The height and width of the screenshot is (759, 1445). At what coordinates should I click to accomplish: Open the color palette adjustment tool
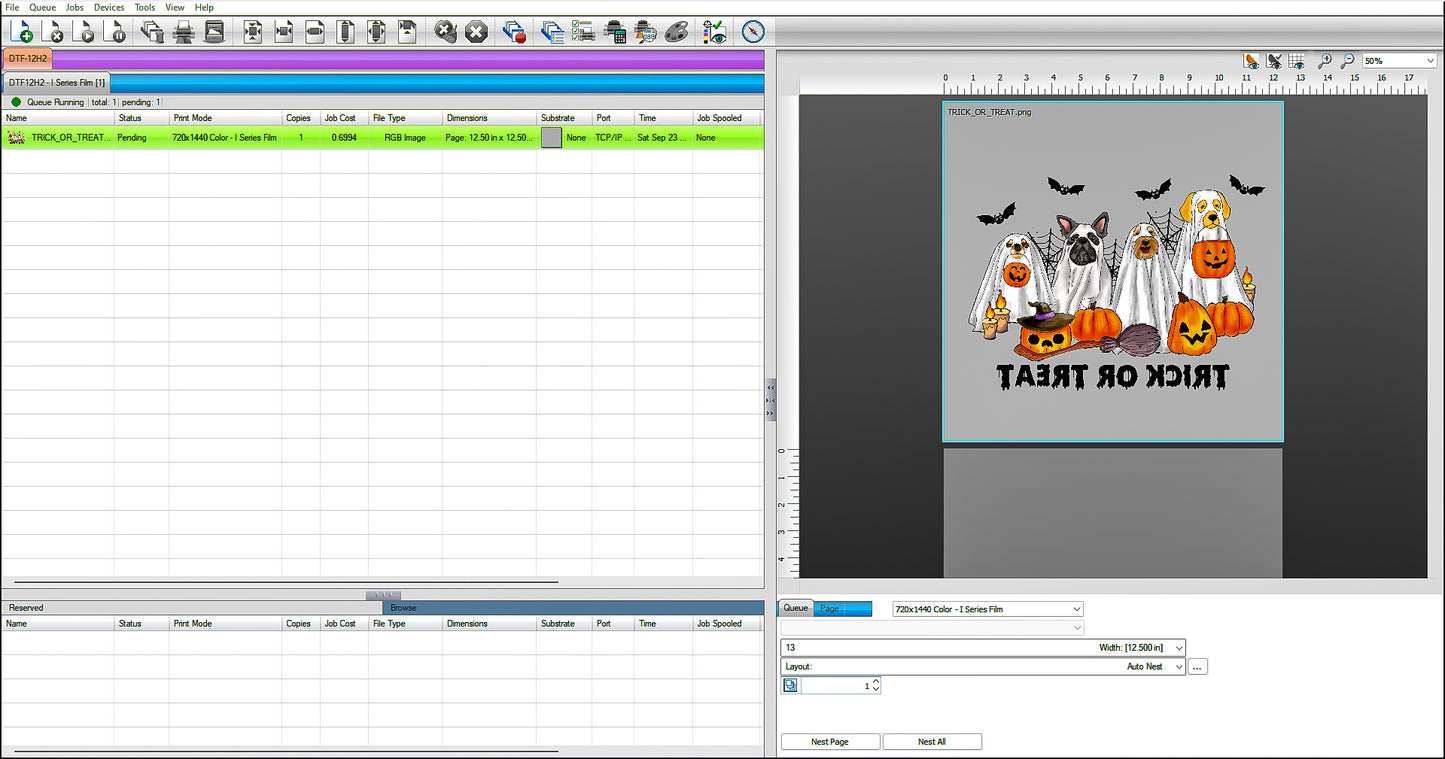[x=676, y=31]
